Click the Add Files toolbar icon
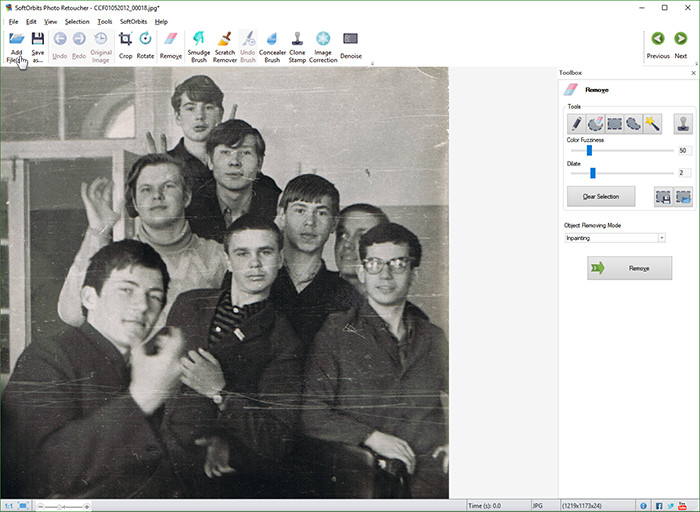 17,39
